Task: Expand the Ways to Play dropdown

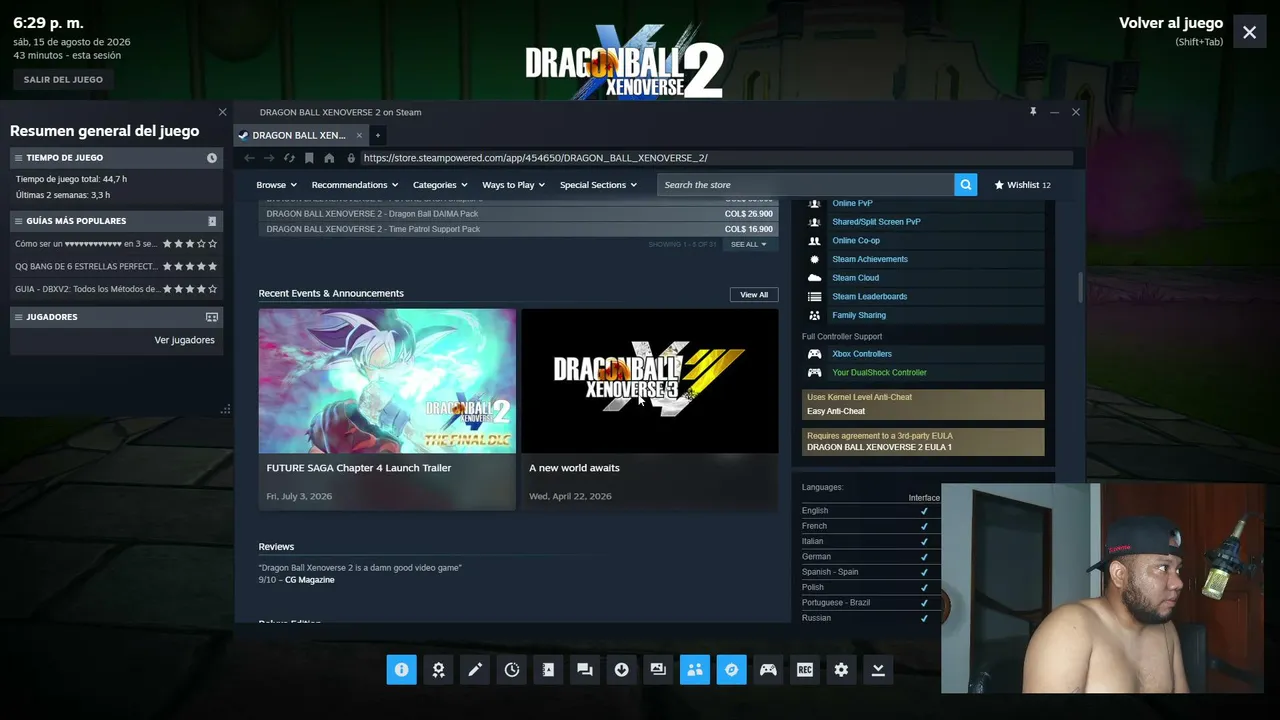Action: pos(515,185)
